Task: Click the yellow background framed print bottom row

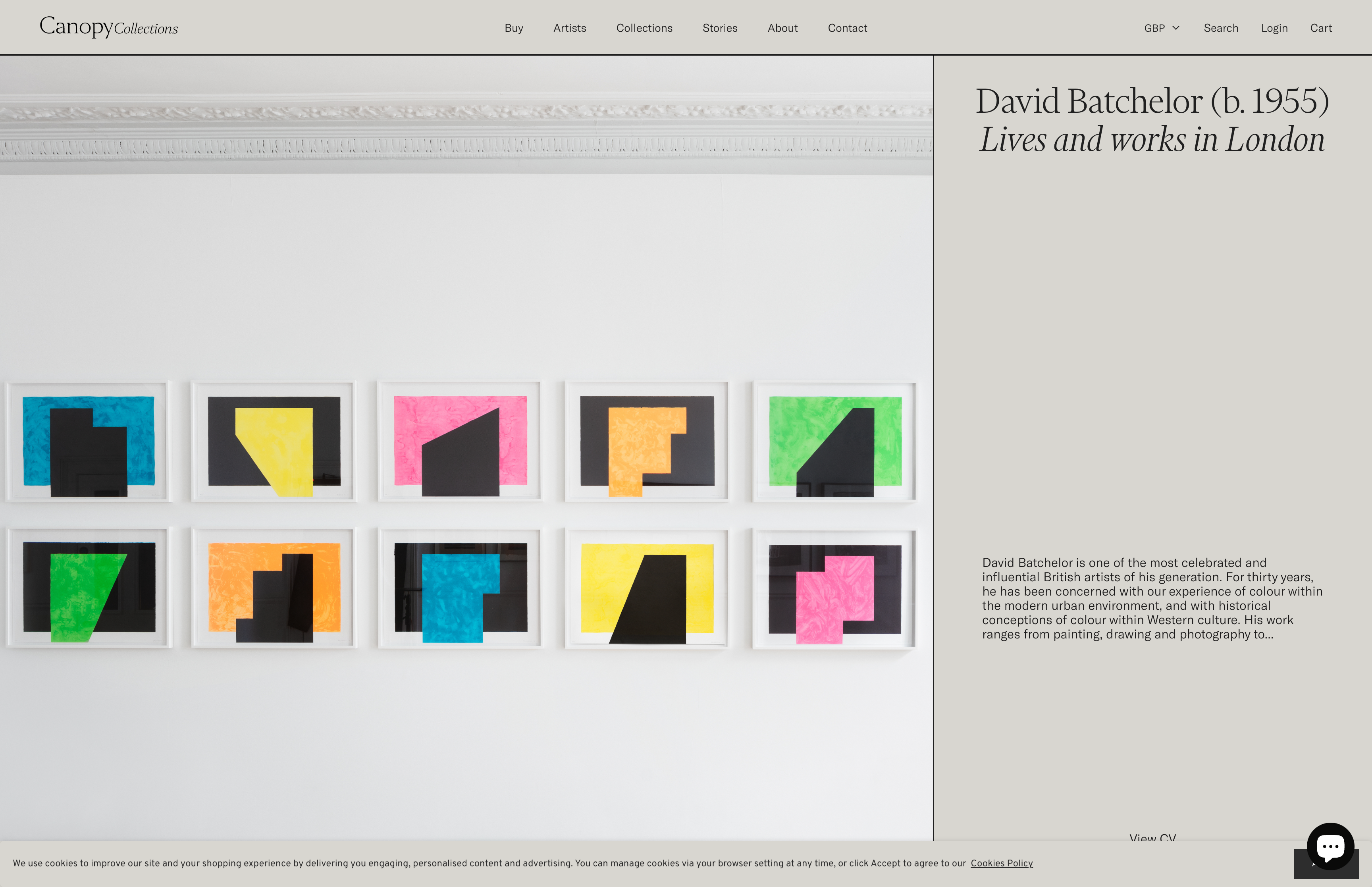Action: 647,589
